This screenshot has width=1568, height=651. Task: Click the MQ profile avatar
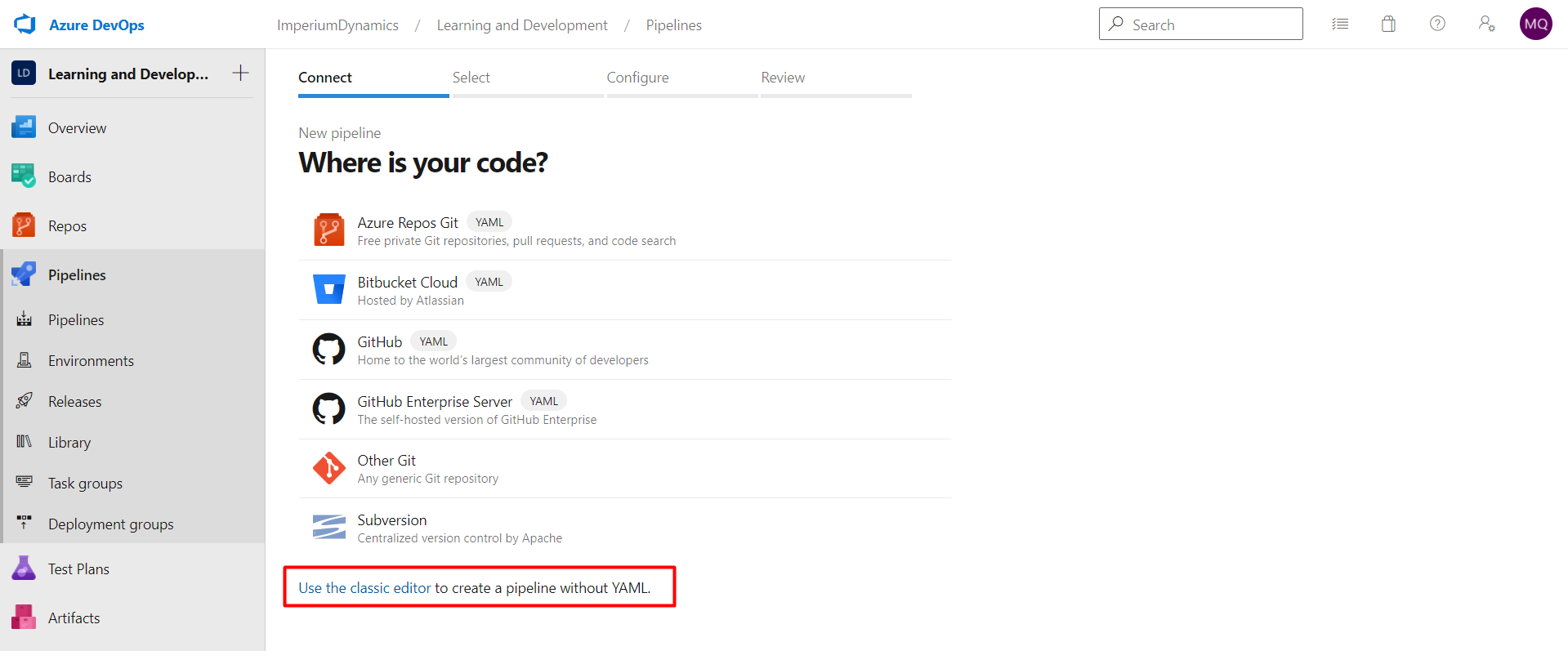pos(1535,25)
